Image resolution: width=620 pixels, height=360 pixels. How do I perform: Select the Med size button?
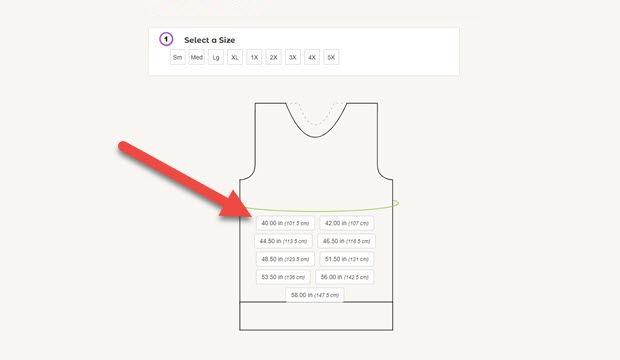coord(197,57)
